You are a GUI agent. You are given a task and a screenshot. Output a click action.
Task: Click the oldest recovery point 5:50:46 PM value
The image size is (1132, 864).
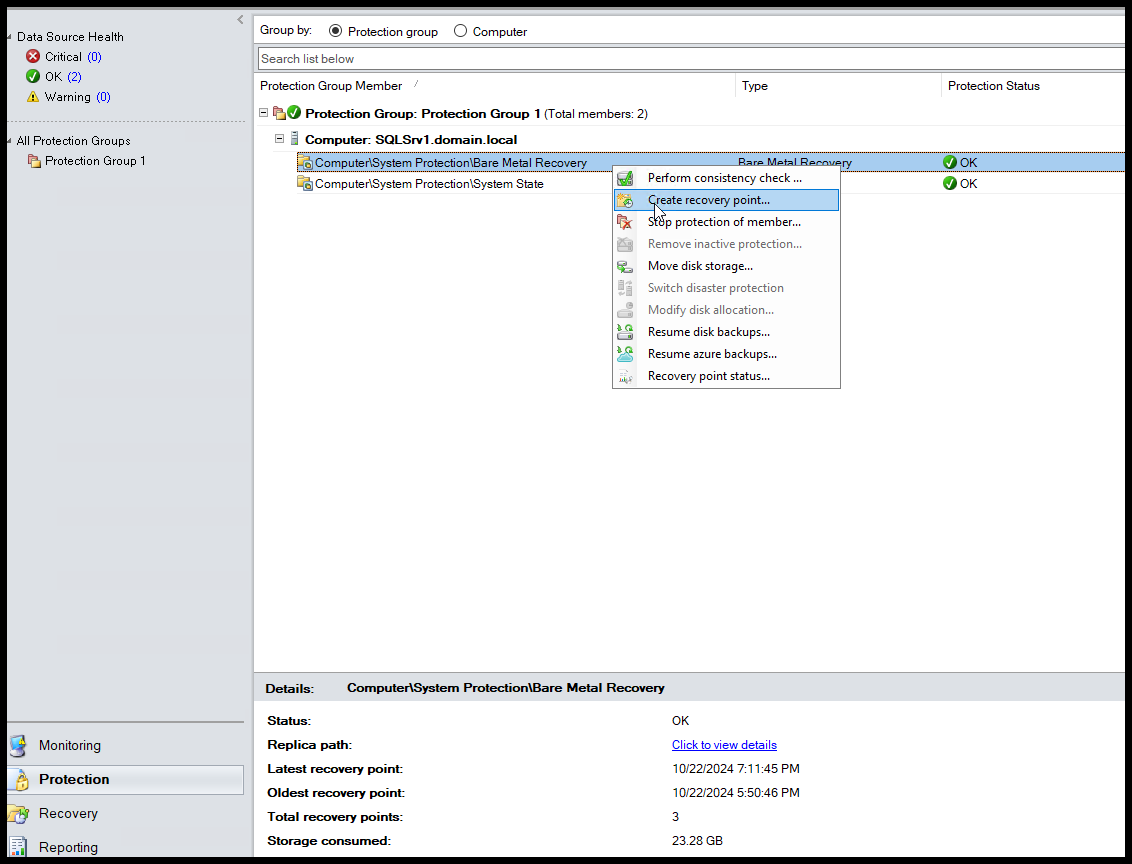pos(736,793)
